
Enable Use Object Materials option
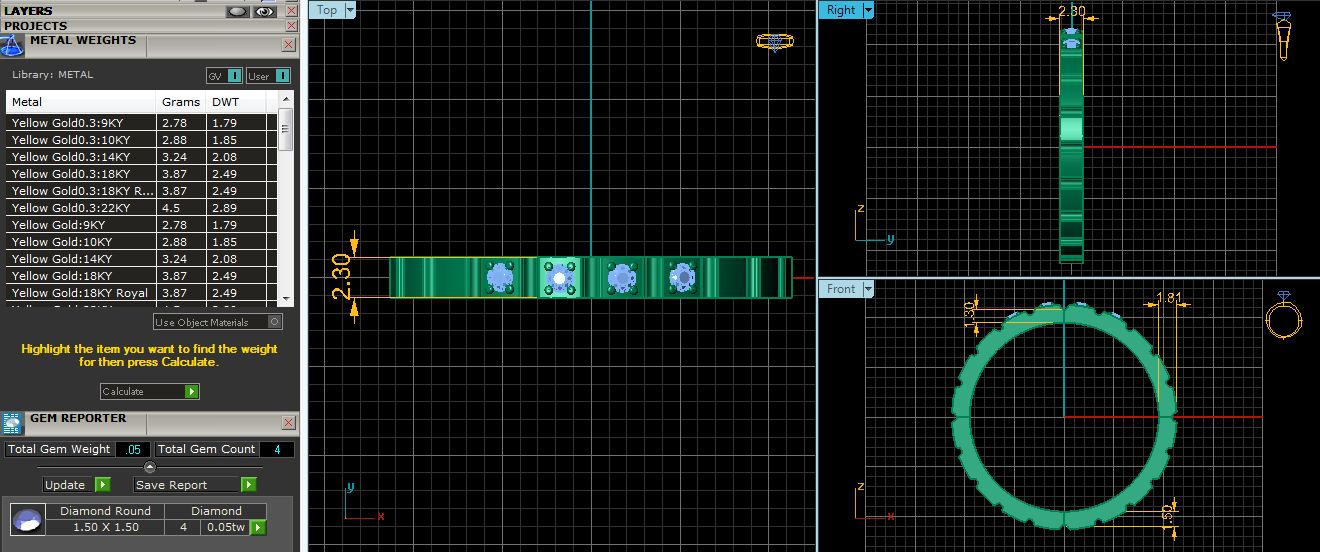point(275,322)
